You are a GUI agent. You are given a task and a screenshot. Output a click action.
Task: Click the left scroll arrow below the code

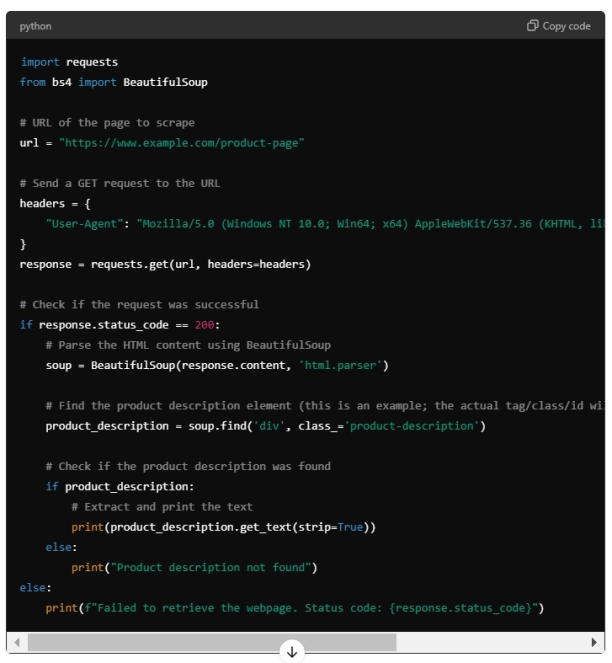(x=14, y=641)
